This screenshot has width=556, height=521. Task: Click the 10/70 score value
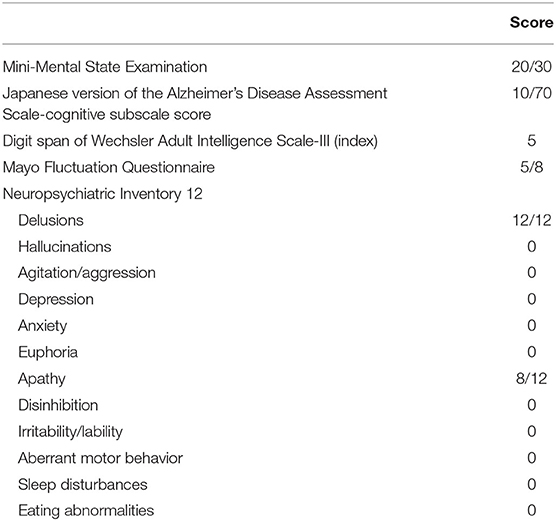click(x=532, y=93)
